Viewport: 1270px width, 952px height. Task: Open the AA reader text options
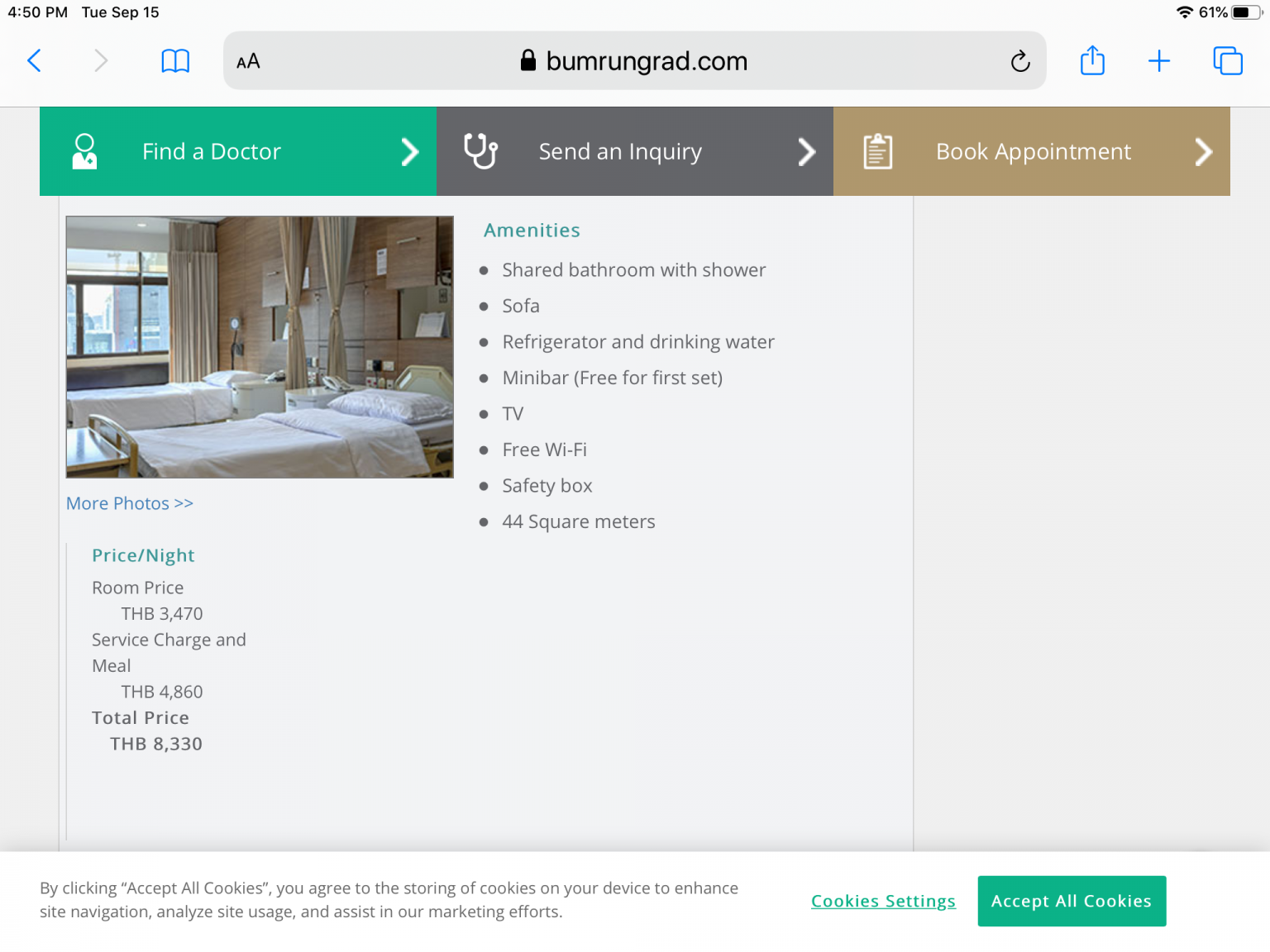tap(248, 61)
